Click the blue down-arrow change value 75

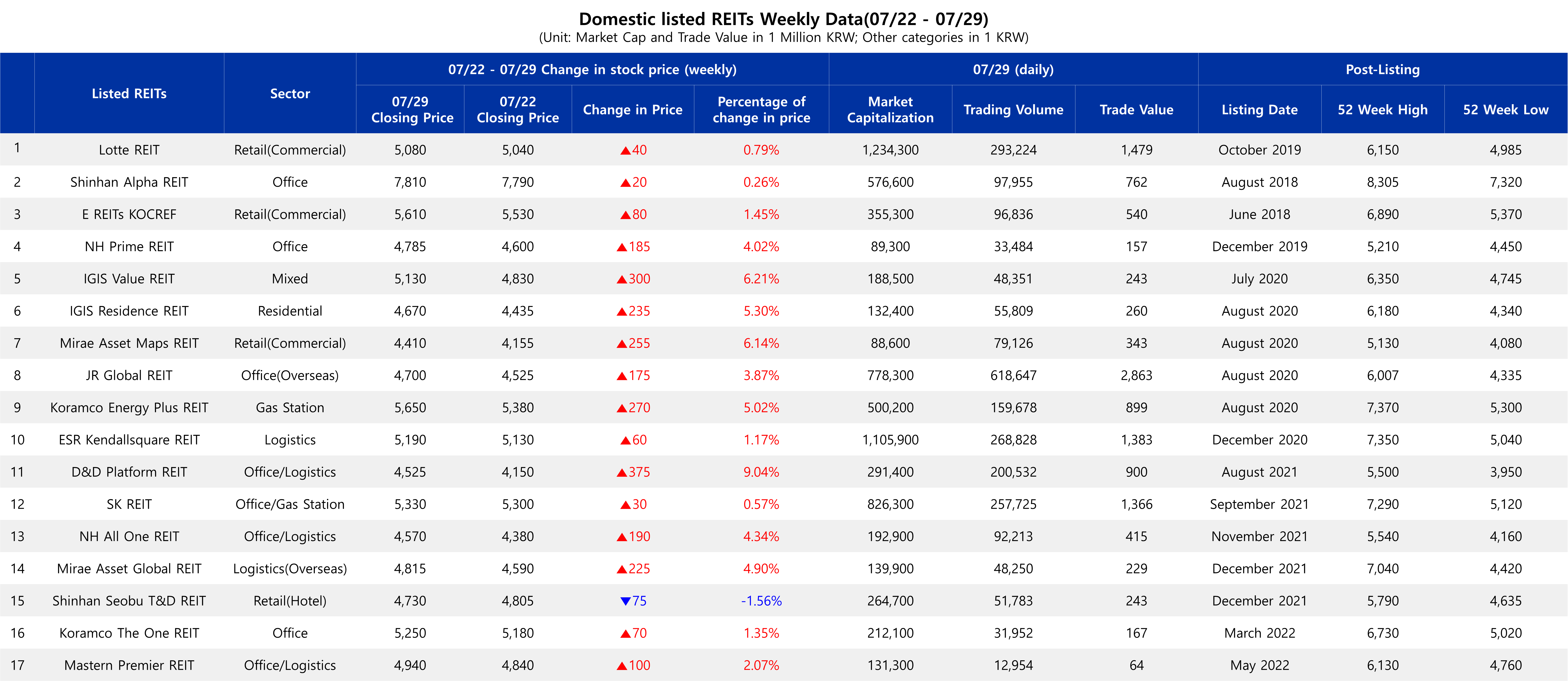coord(633,601)
